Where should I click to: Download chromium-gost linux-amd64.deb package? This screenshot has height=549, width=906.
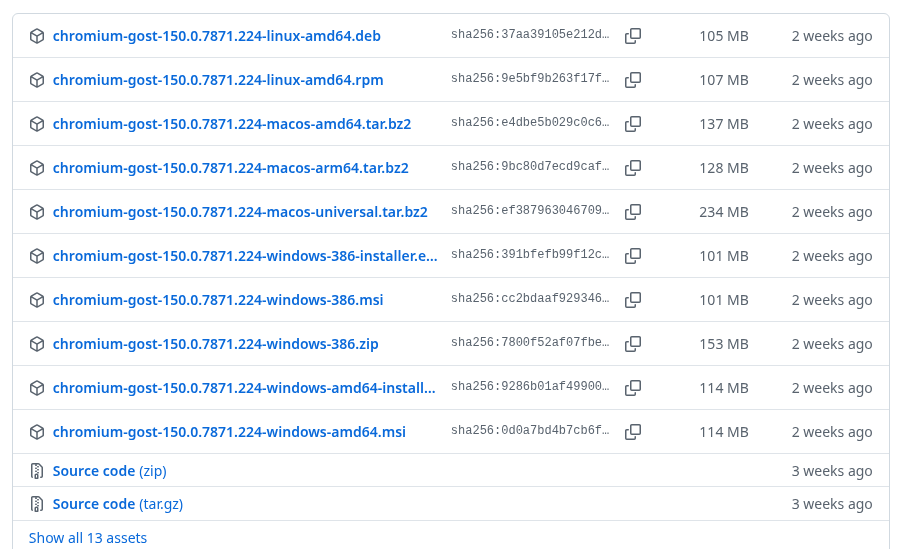coord(217,36)
